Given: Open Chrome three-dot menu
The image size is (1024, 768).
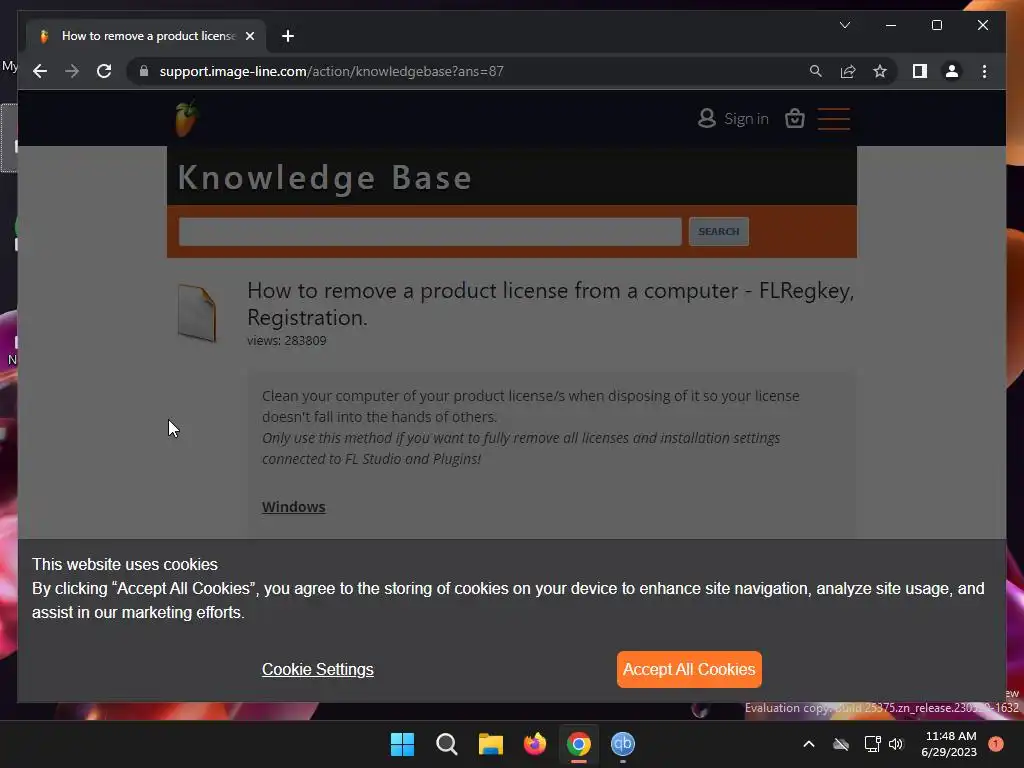Looking at the screenshot, I should tap(984, 71).
